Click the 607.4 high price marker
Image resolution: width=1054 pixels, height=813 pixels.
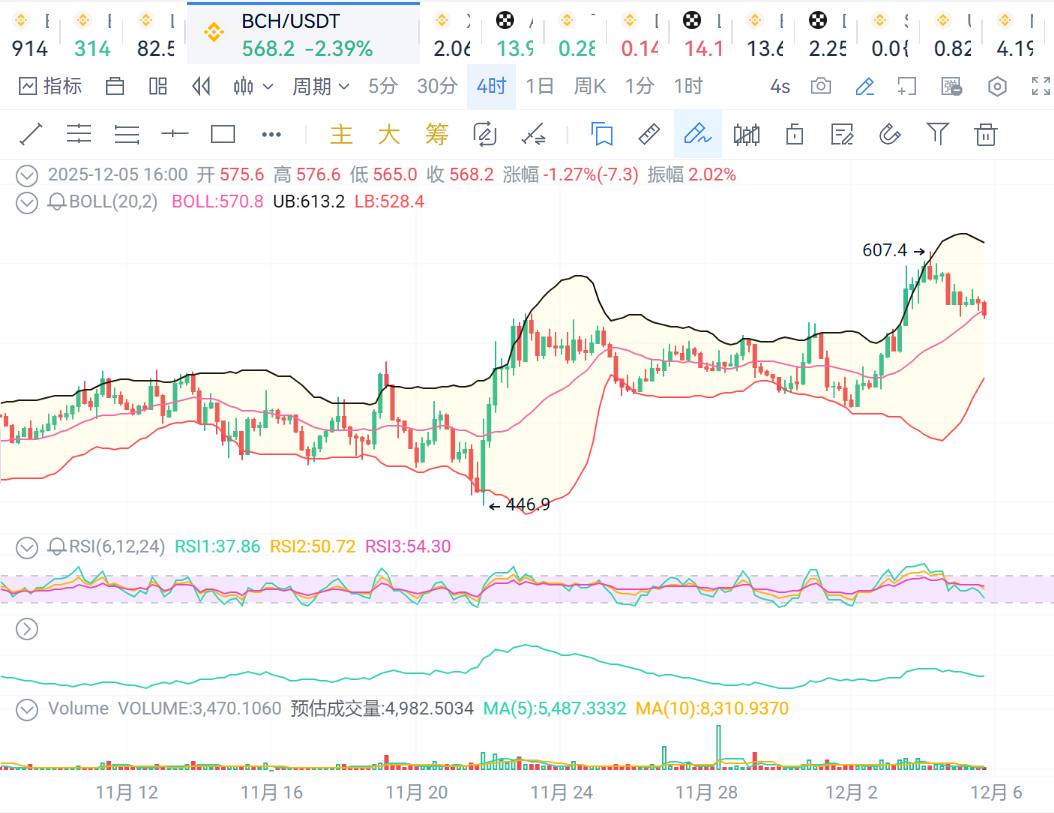coord(885,250)
